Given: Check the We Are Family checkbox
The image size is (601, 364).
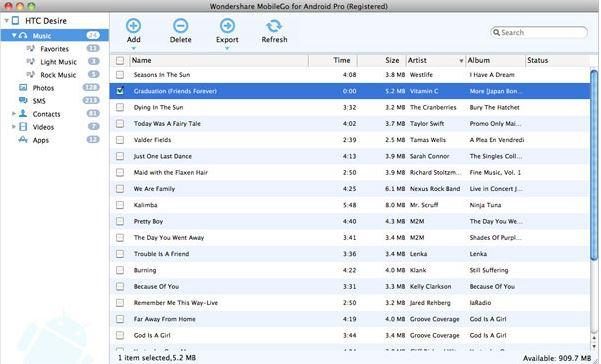Looking at the screenshot, I should 120,189.
